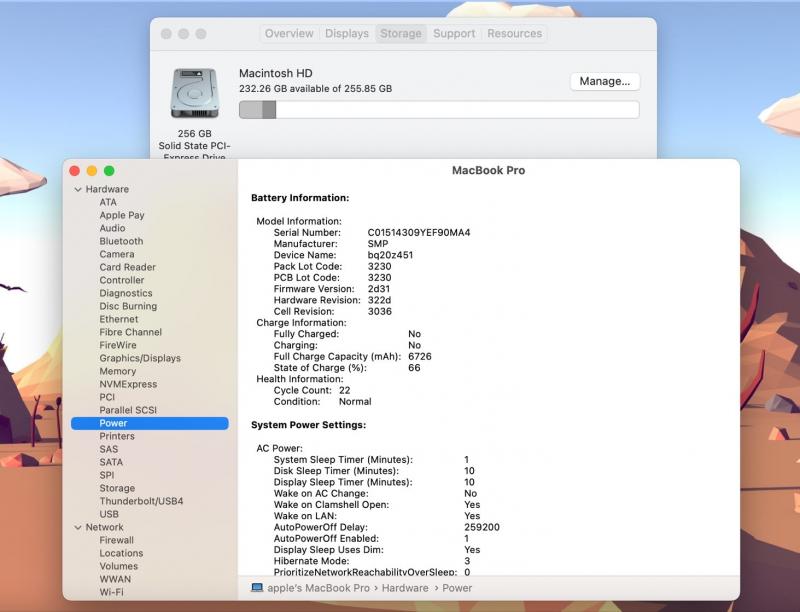Click the State of Charge value 66
The width and height of the screenshot is (800, 612).
tap(414, 368)
